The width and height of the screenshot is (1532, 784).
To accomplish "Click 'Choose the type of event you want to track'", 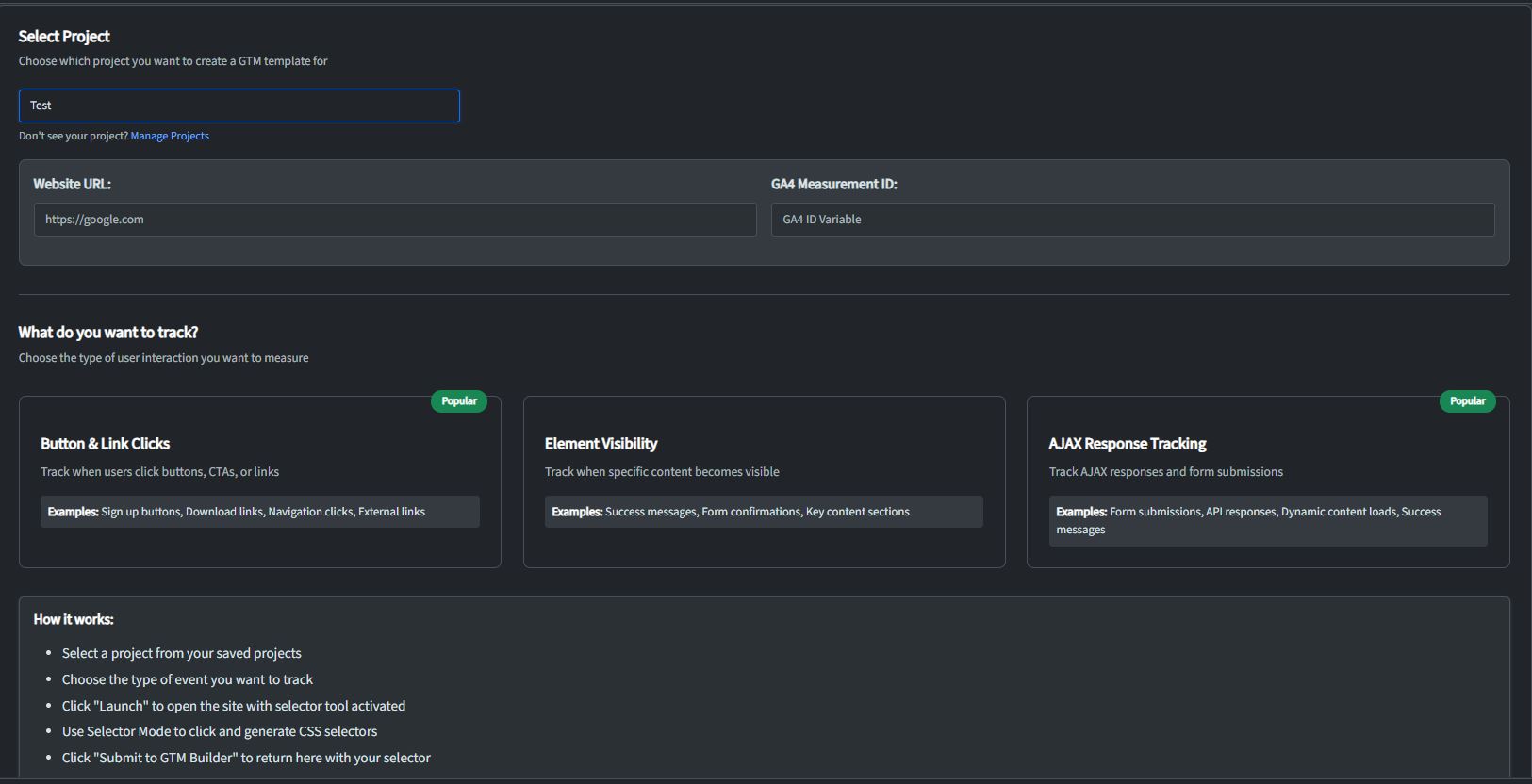I will coord(188,679).
